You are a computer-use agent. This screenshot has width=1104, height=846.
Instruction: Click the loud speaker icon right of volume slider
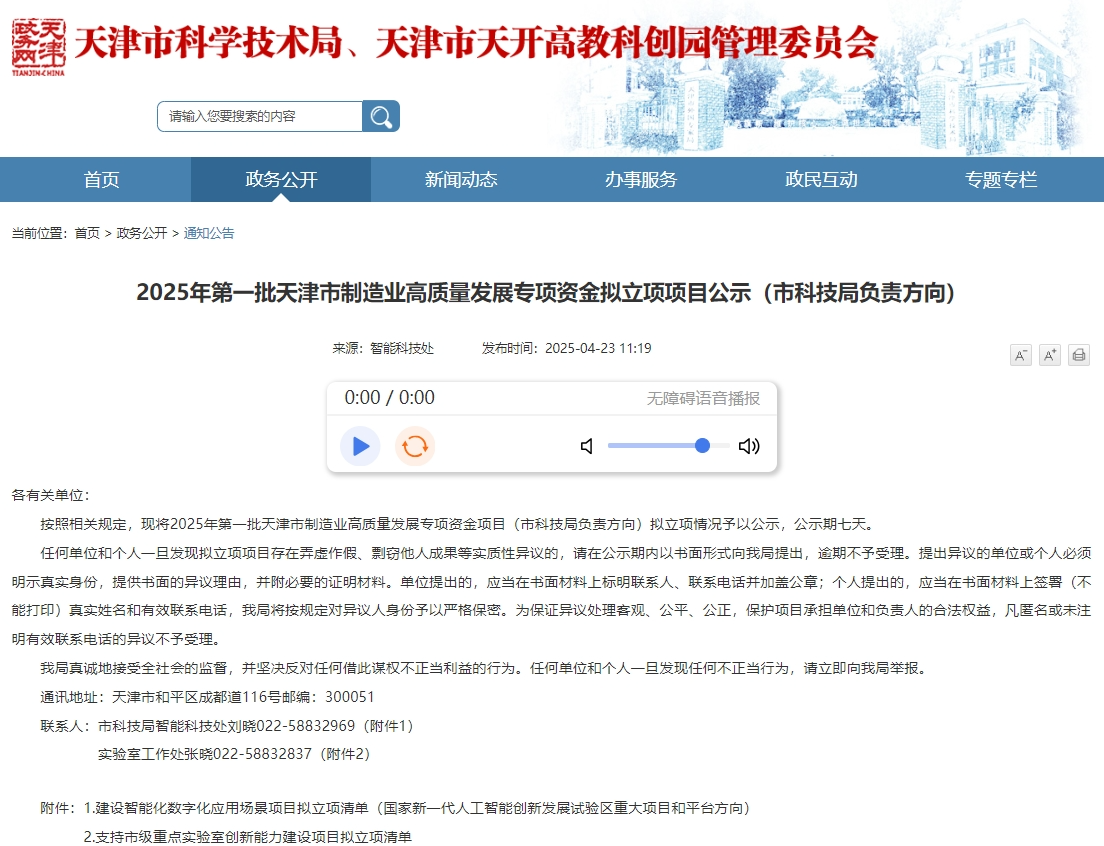(749, 446)
